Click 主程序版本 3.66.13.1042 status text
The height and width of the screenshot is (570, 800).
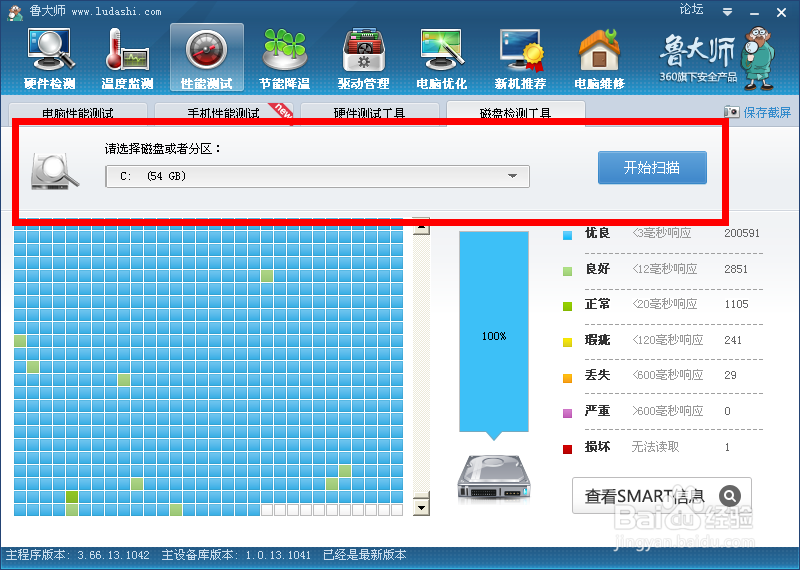click(78, 555)
